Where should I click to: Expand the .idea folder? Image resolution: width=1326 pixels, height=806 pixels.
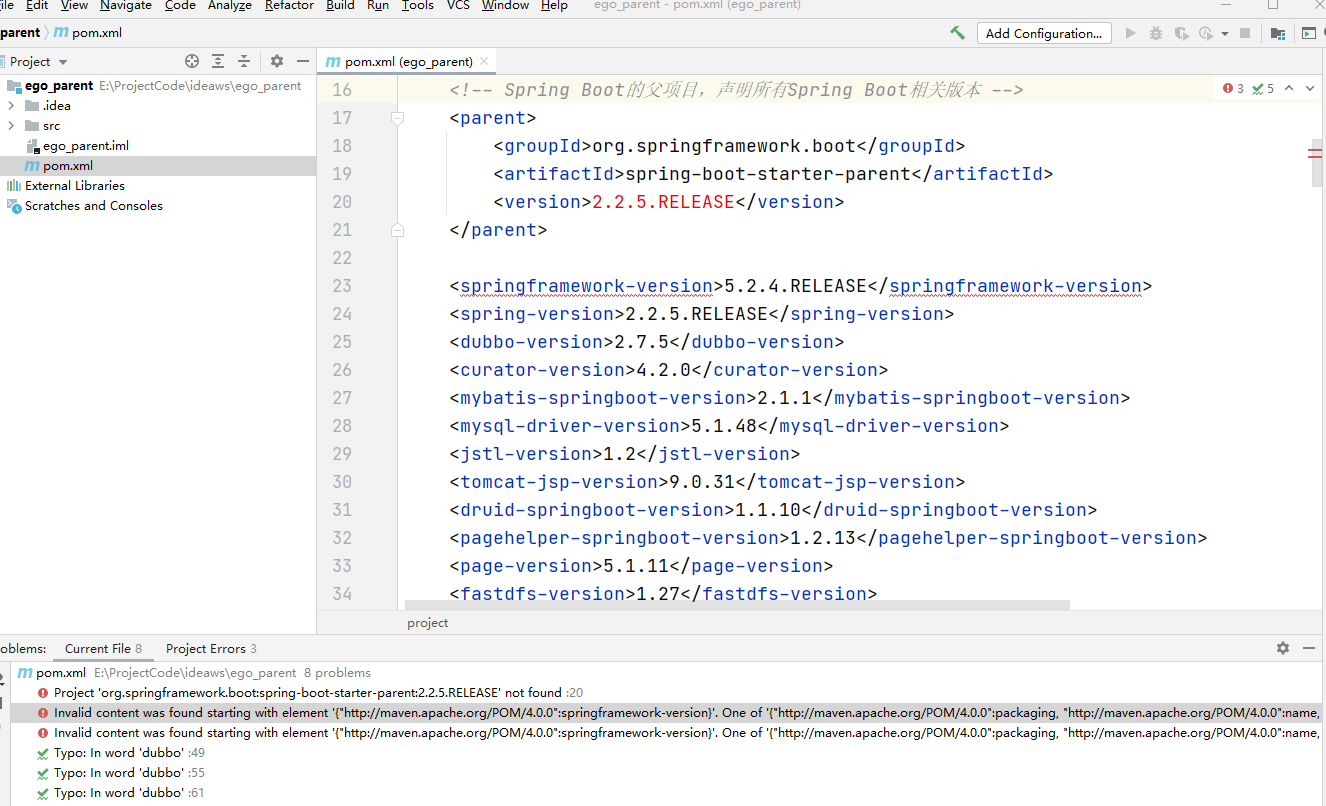pyautogui.click(x=11, y=105)
